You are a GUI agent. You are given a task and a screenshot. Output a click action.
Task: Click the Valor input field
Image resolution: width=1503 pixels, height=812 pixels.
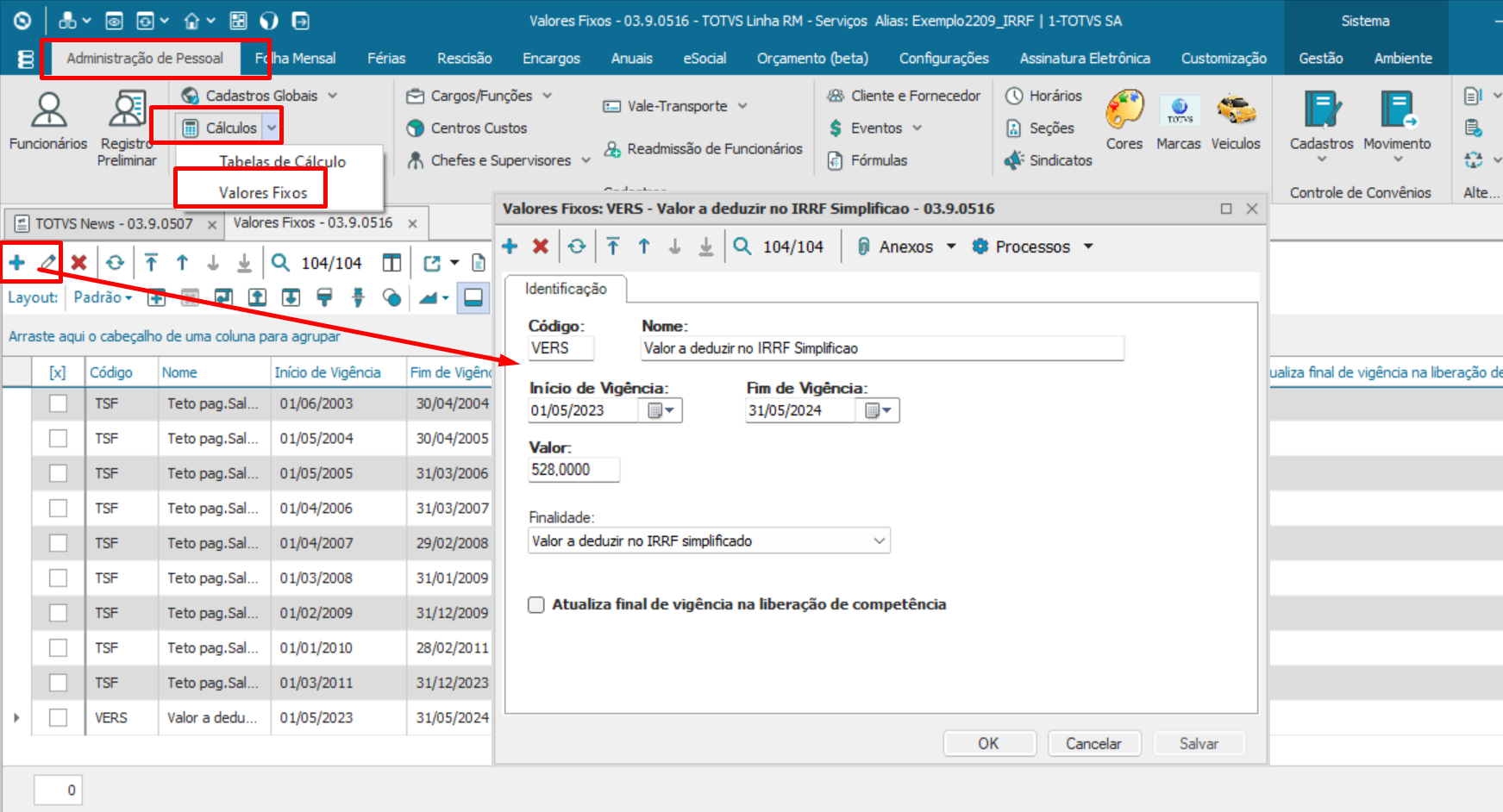click(x=573, y=470)
